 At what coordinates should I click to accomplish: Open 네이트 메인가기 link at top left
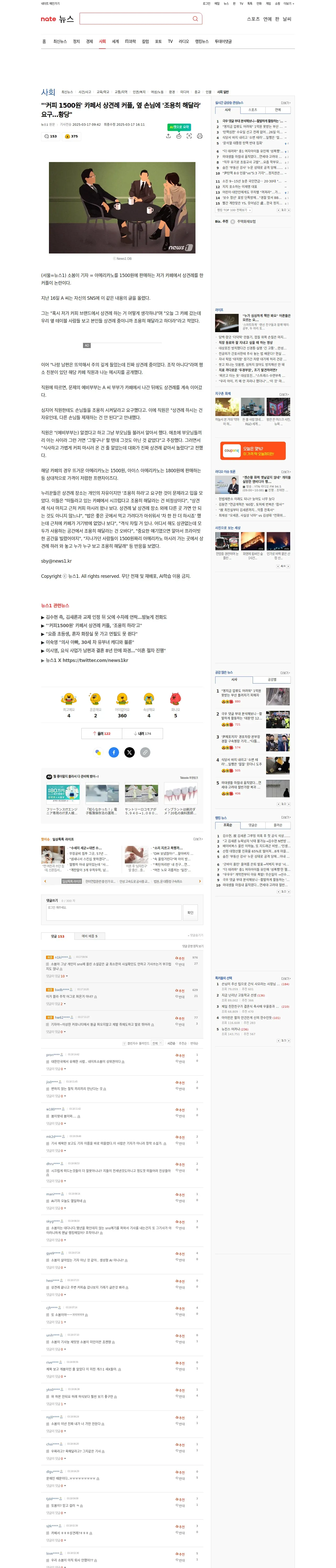pos(50,4)
